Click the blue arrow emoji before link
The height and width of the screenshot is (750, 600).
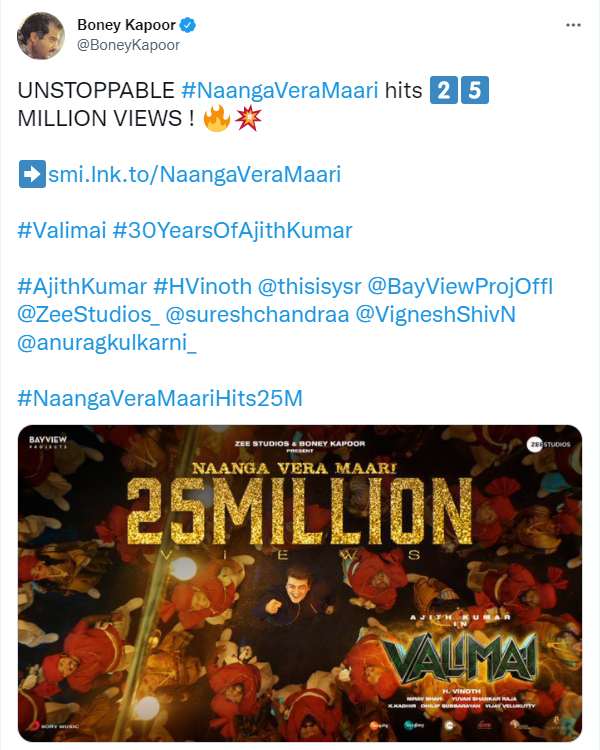coord(32,174)
